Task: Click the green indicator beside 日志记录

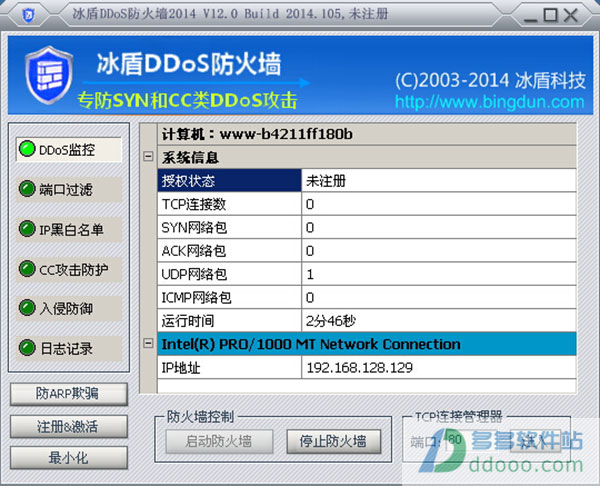Action: coord(27,347)
